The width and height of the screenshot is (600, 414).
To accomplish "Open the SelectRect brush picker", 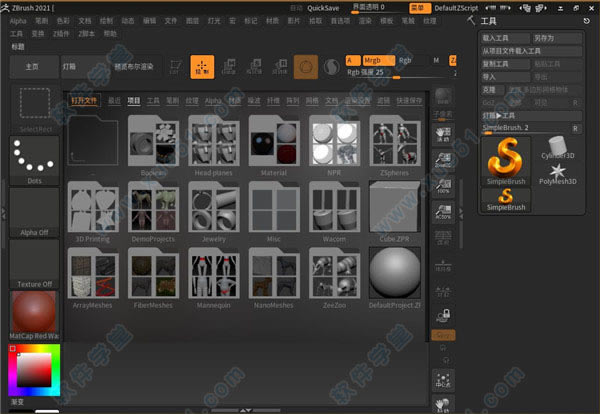I will (x=35, y=109).
